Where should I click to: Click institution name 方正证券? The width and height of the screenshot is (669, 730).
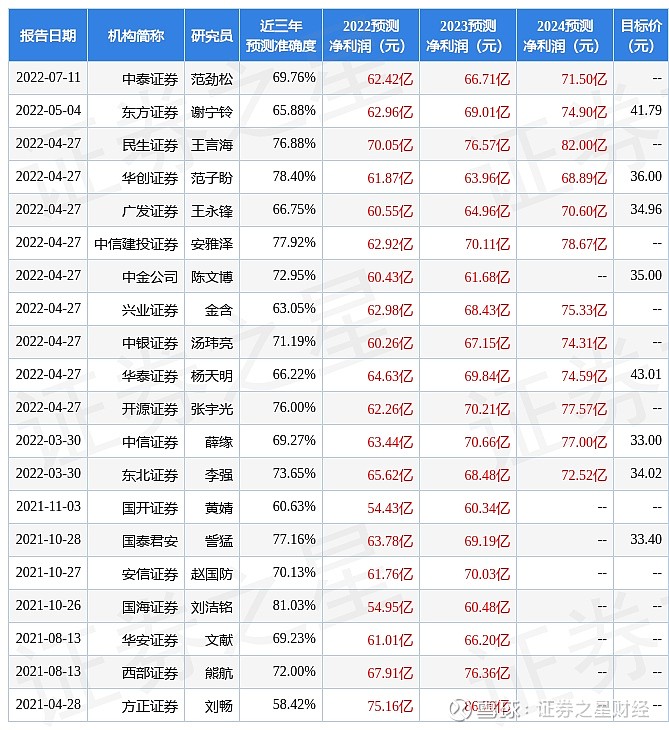[150, 706]
